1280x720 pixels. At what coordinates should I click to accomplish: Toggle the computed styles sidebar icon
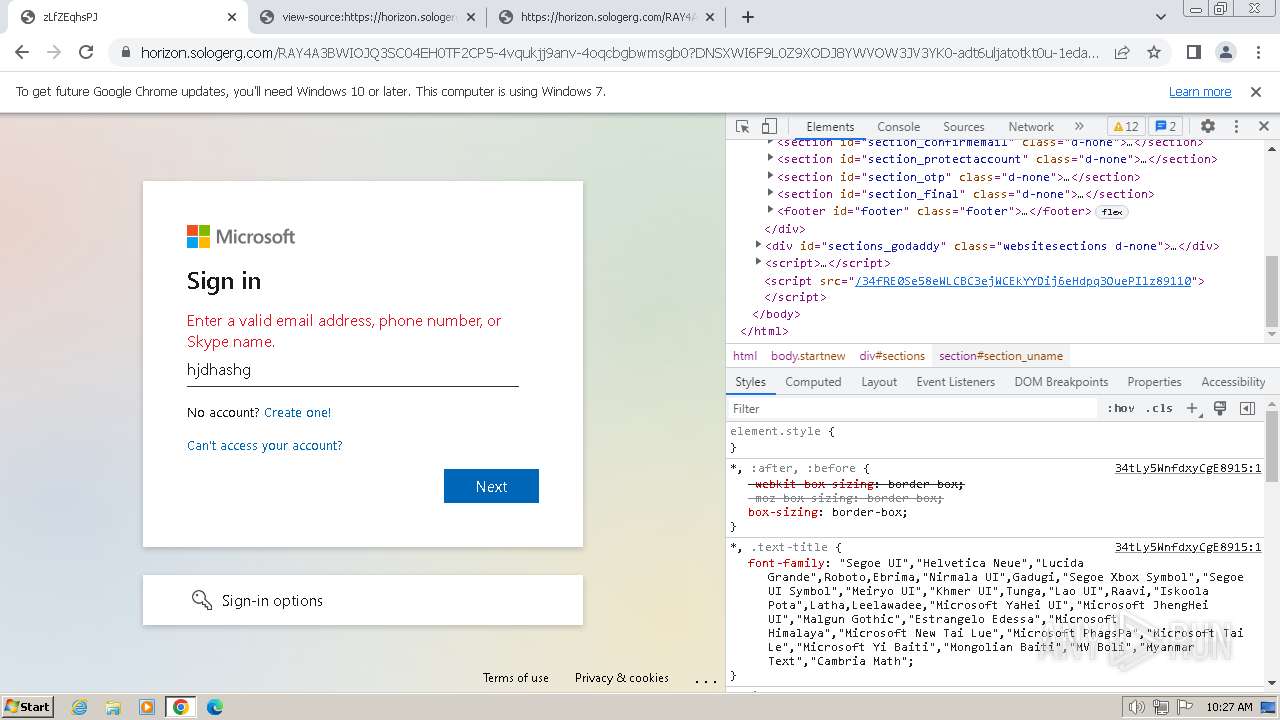(1247, 409)
